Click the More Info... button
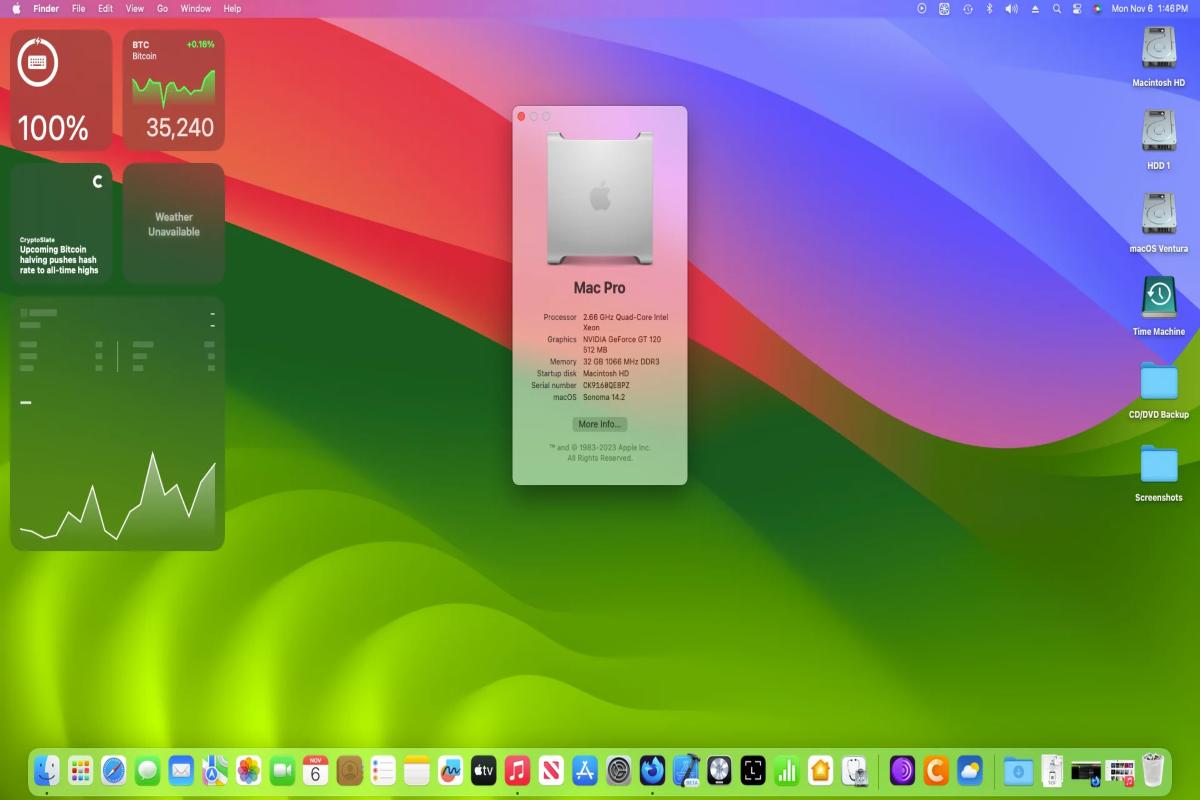 (600, 424)
